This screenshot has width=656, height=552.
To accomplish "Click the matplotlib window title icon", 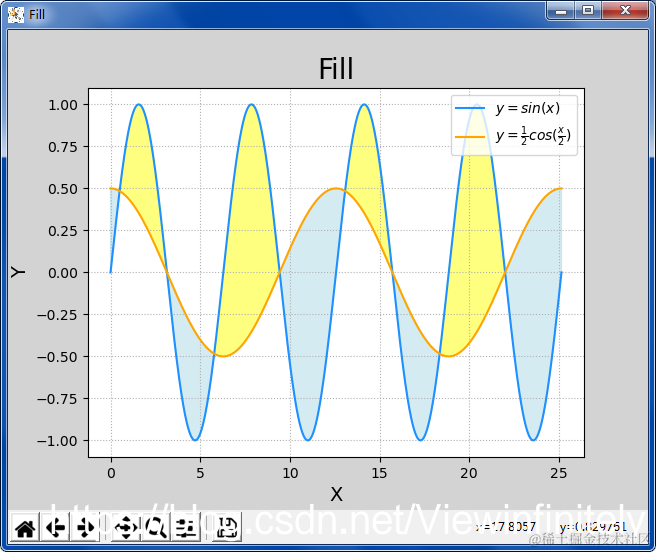I will point(16,15).
